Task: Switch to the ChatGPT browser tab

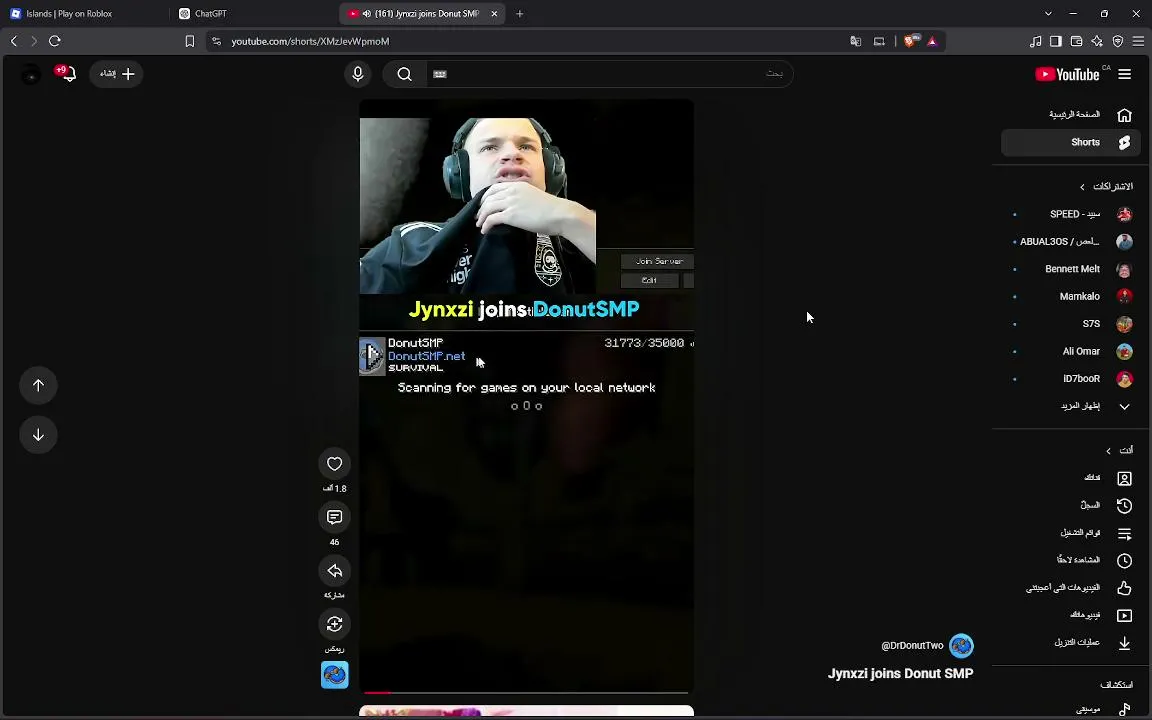Action: click(x=254, y=13)
